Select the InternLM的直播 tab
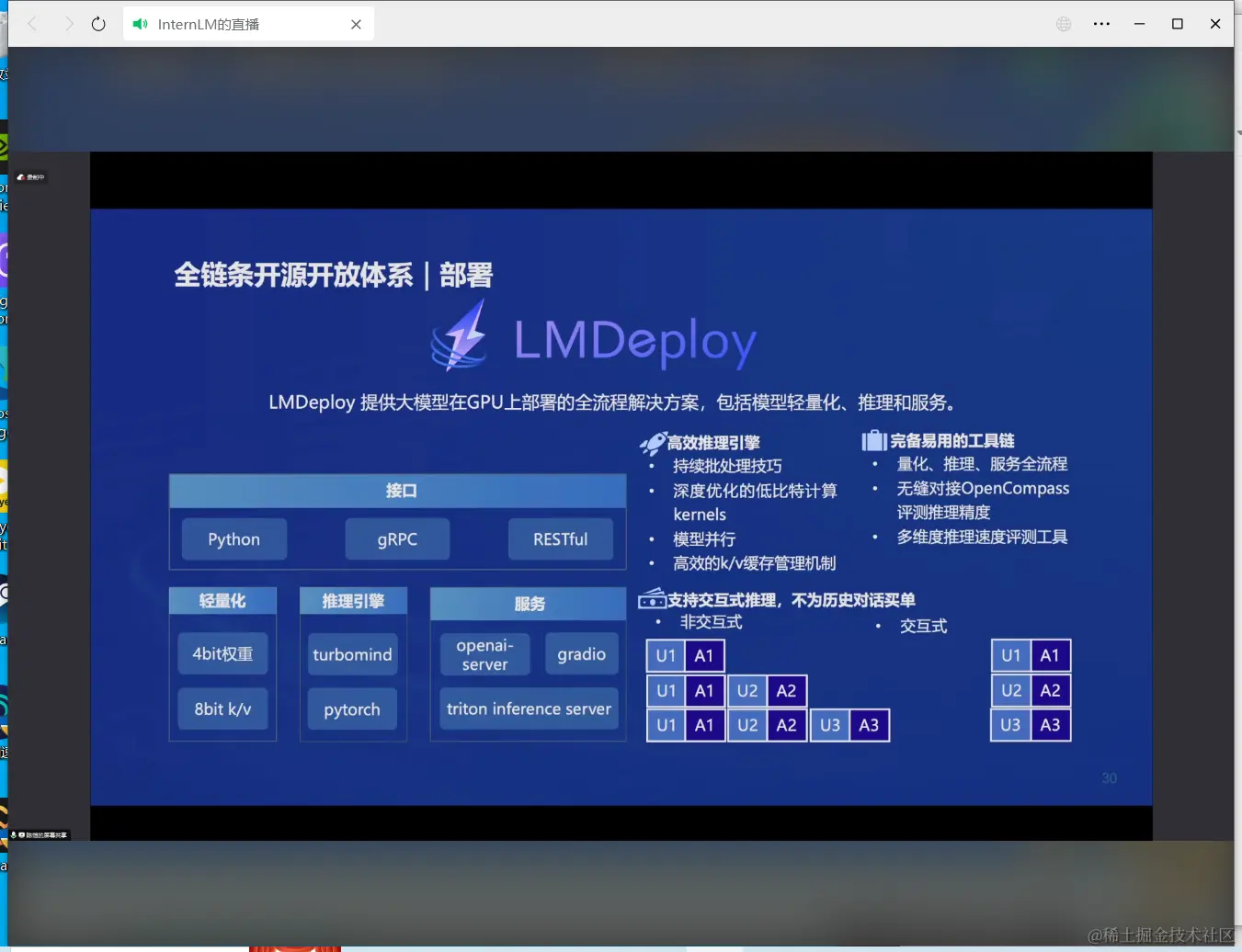This screenshot has width=1242, height=952. (x=248, y=25)
